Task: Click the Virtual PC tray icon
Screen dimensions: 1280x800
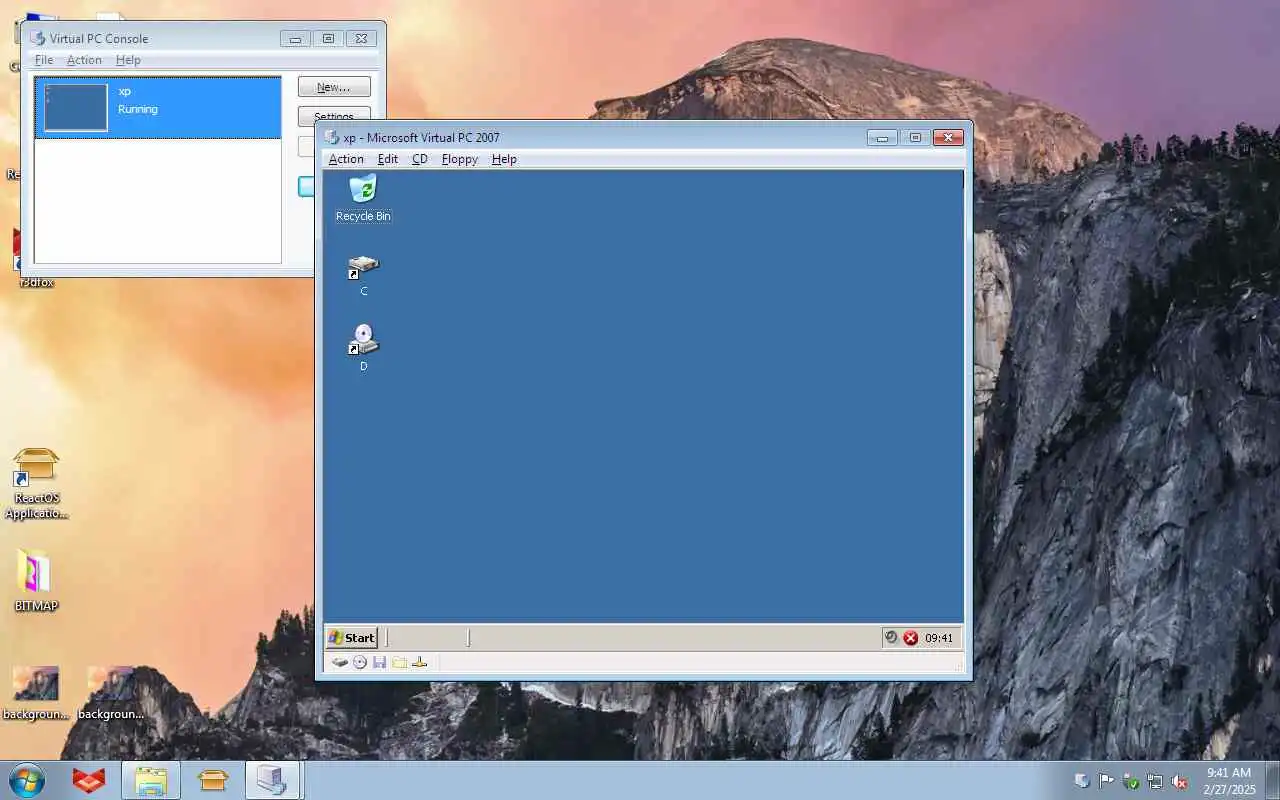Action: [x=1082, y=781]
